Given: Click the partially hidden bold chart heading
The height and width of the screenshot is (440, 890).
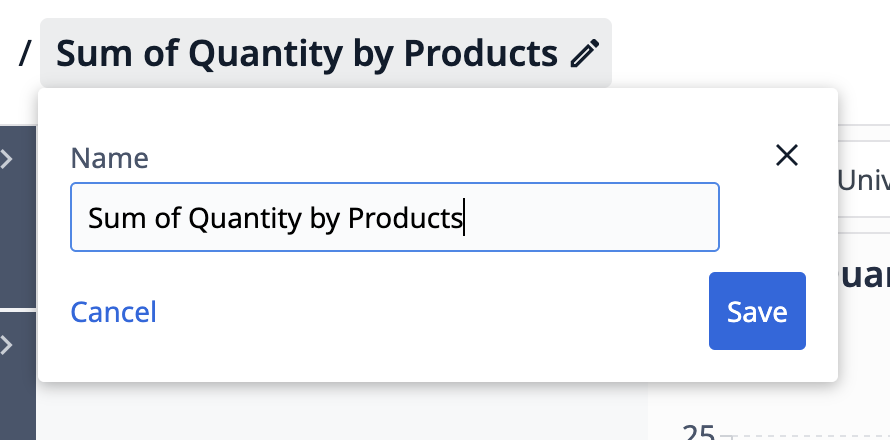Looking at the screenshot, I should pyautogui.click(x=864, y=275).
